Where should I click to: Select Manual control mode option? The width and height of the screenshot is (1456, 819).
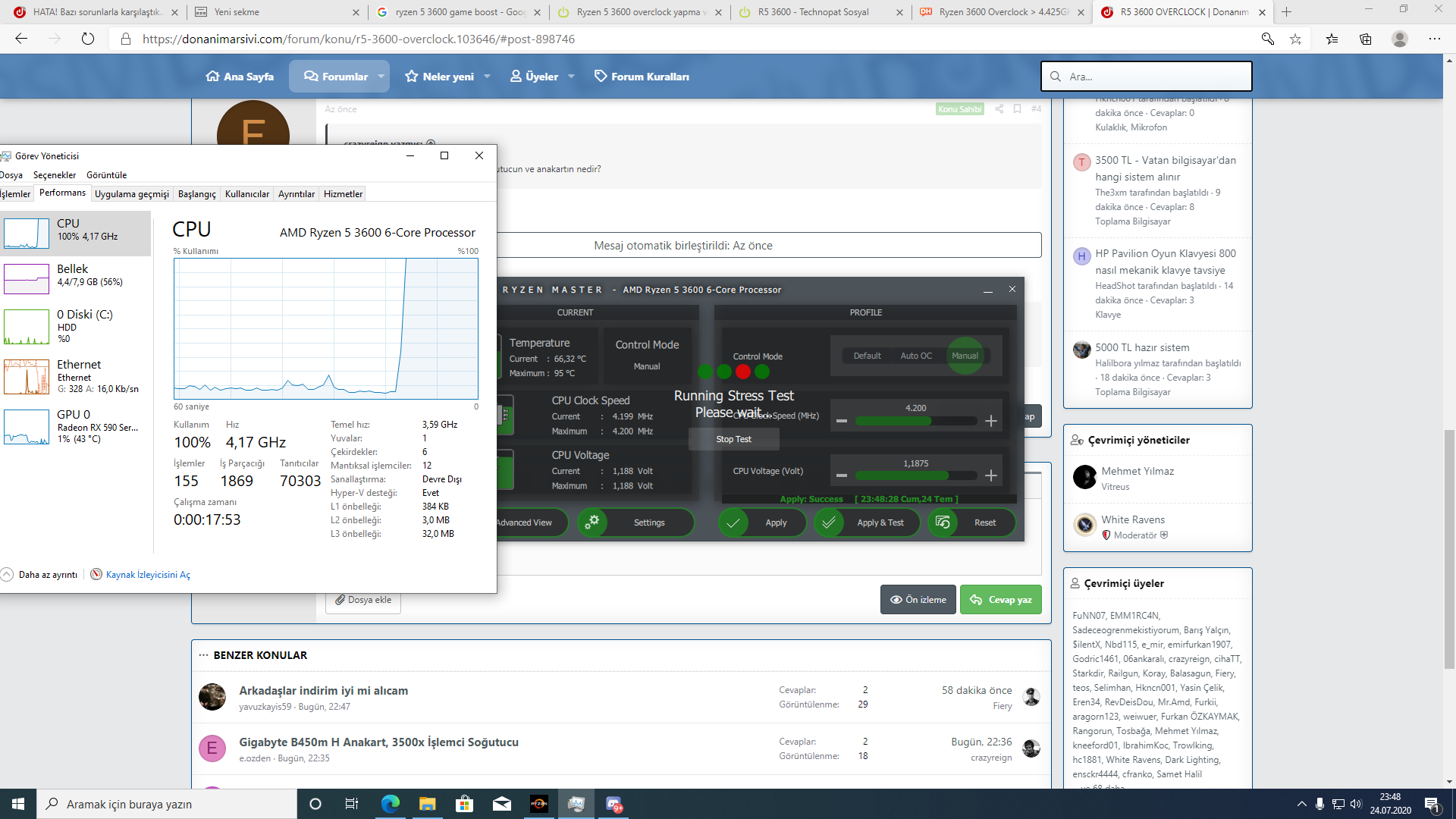click(x=965, y=356)
